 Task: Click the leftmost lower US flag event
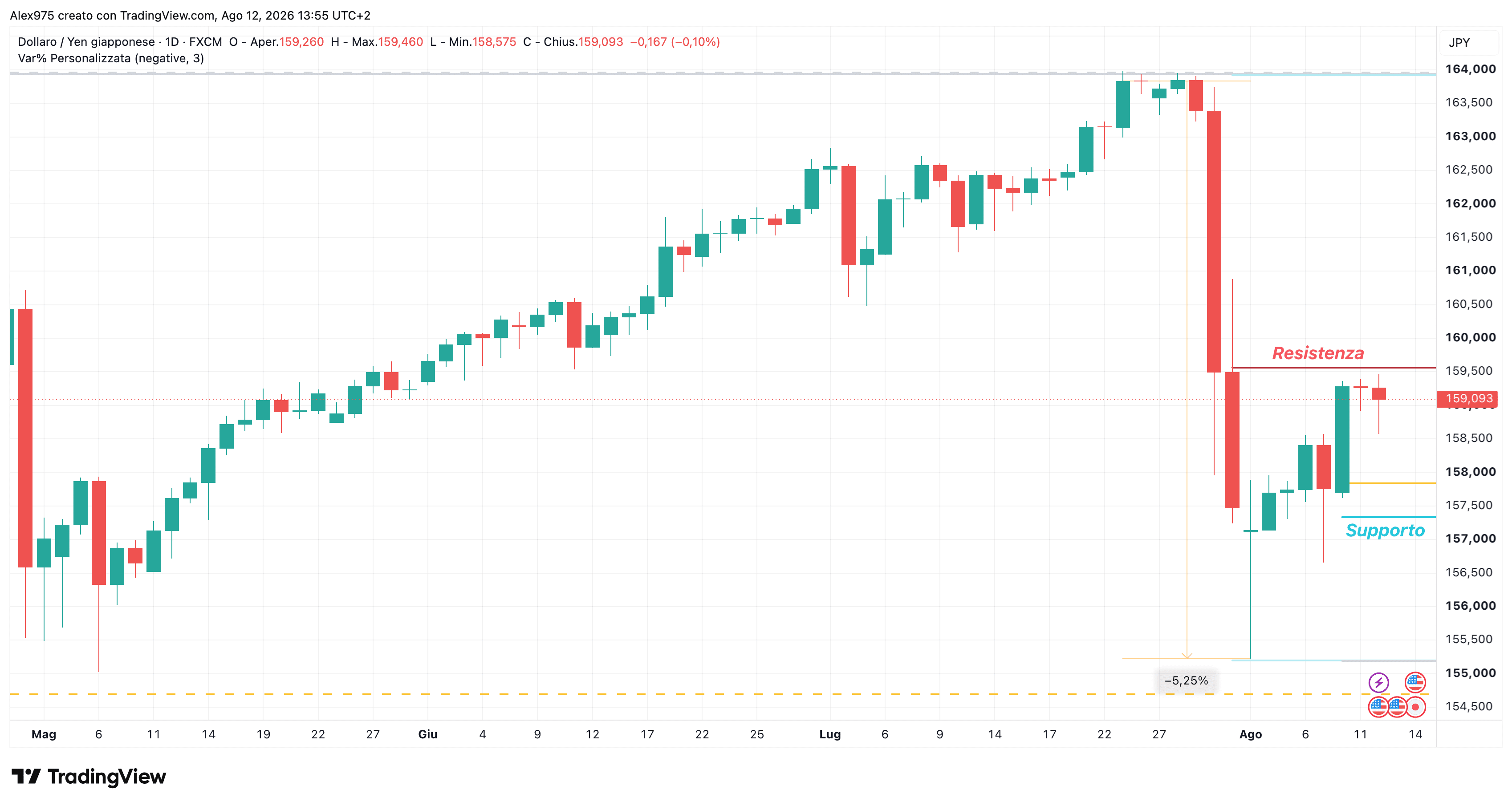click(1378, 707)
